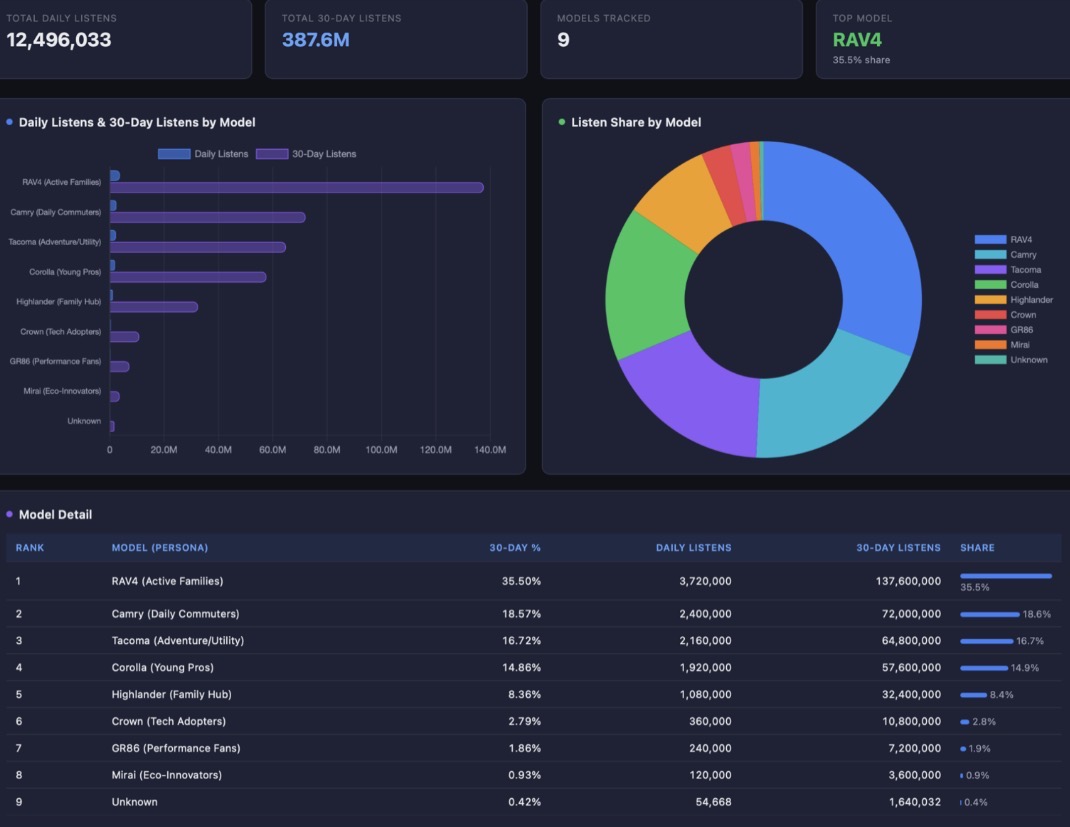Click Tacoma 16.7% share bar in table
The height and width of the screenshot is (827, 1070).
[x=987, y=641]
